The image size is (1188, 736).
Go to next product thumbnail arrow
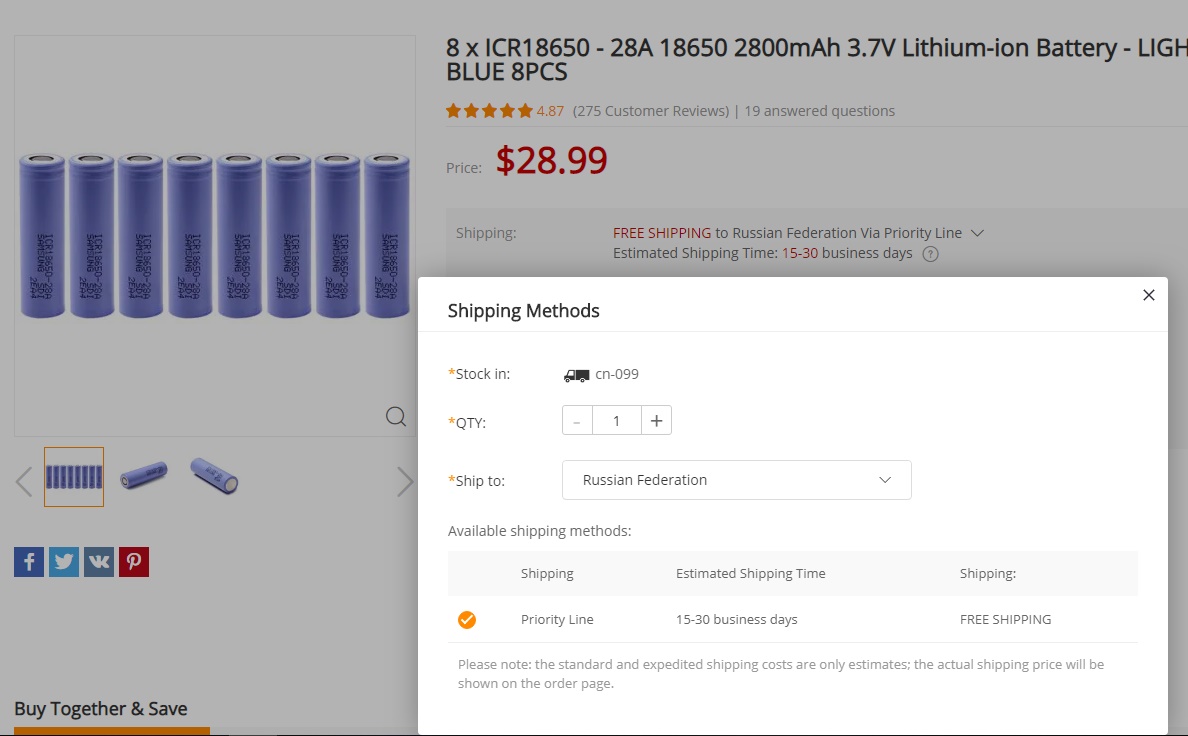pos(405,481)
